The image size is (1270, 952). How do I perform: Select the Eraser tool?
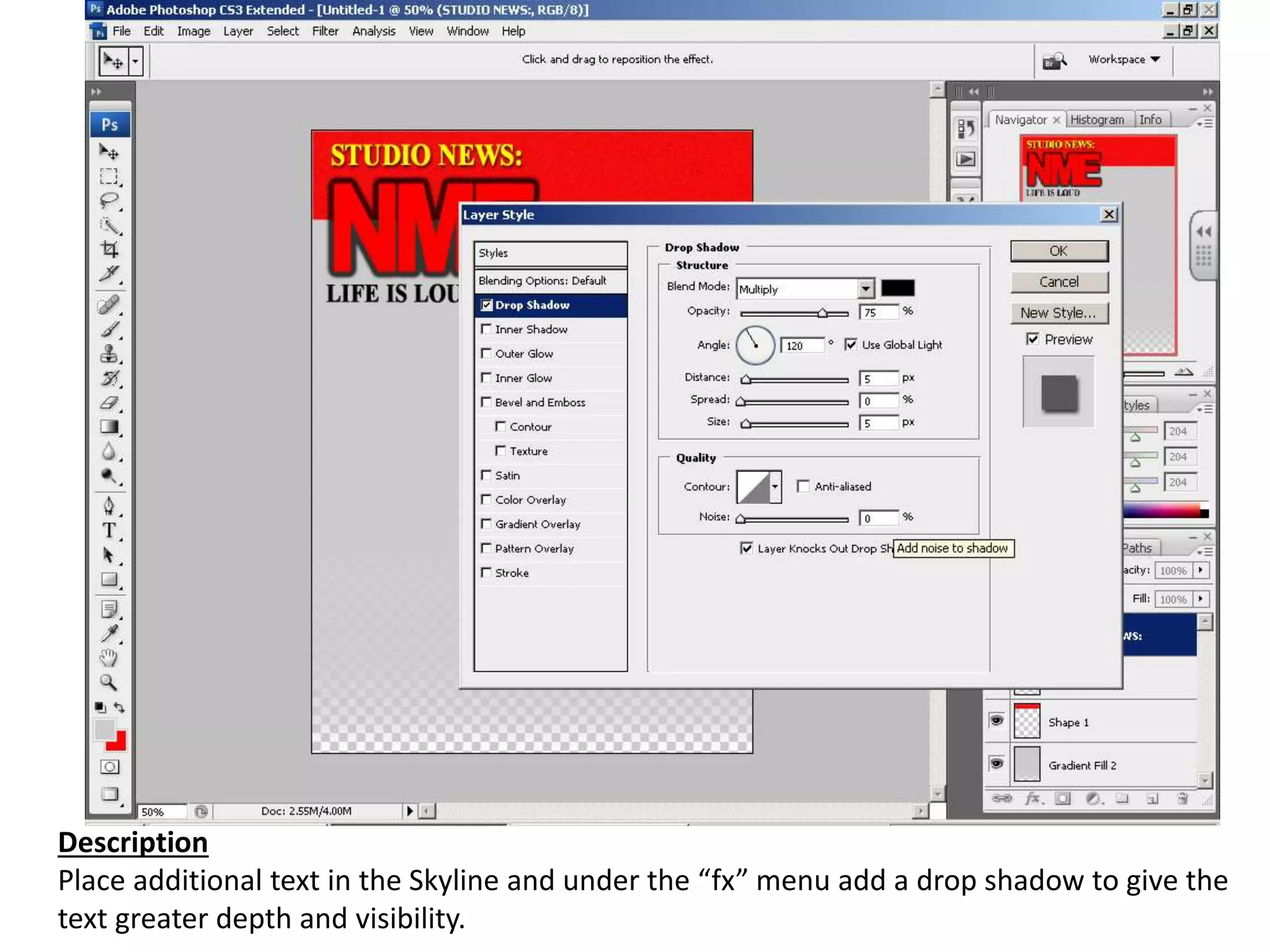coord(109,403)
